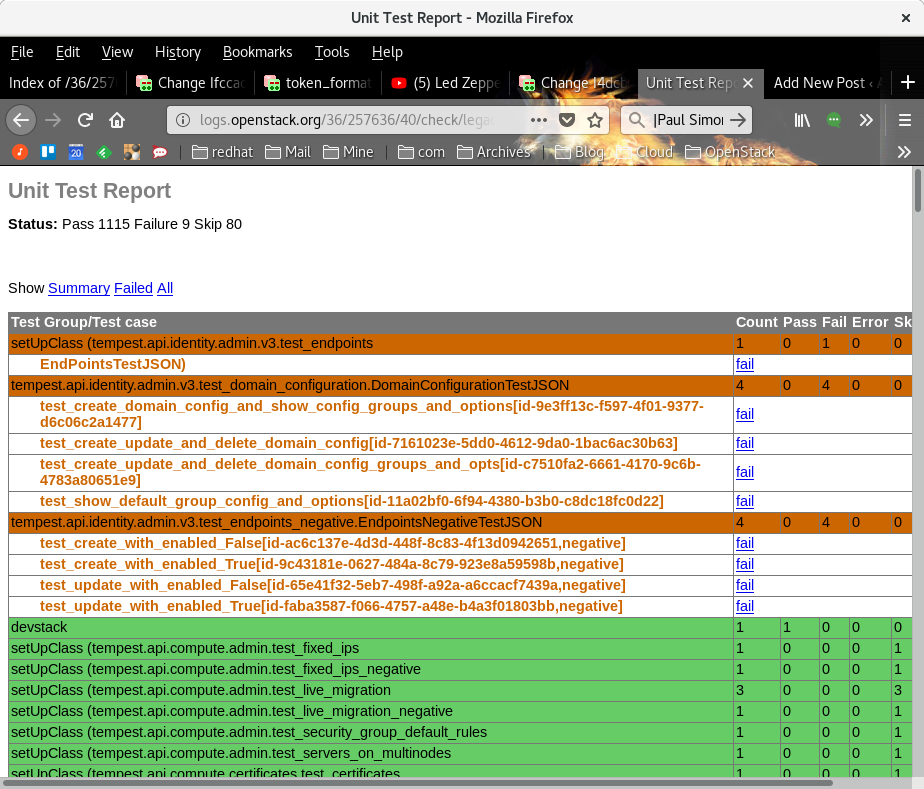This screenshot has height=789, width=924.
Task: Expand the Cloud bookmarks folder
Action: tap(644, 152)
